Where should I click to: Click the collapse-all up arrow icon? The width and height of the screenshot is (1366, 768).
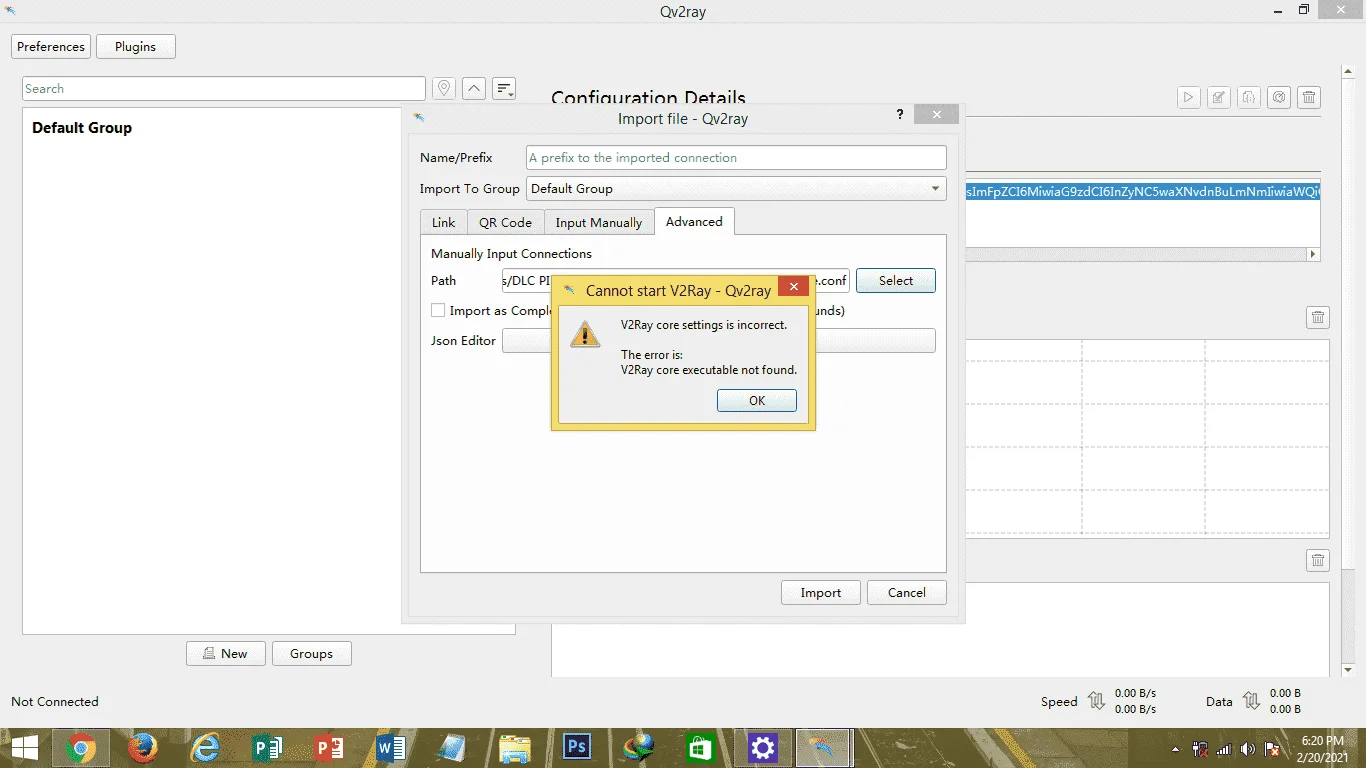pos(474,89)
